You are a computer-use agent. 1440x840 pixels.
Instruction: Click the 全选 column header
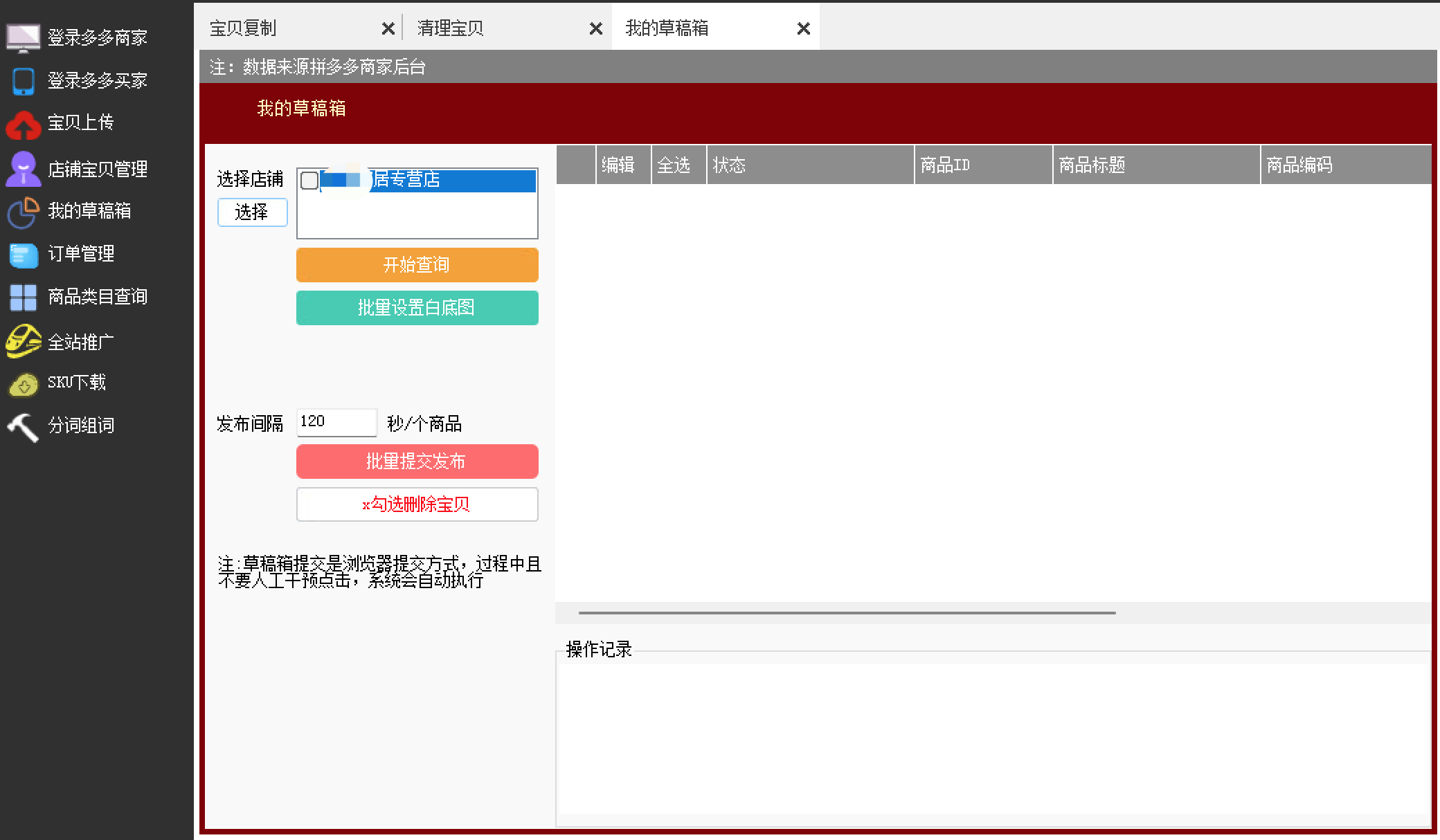click(x=679, y=165)
